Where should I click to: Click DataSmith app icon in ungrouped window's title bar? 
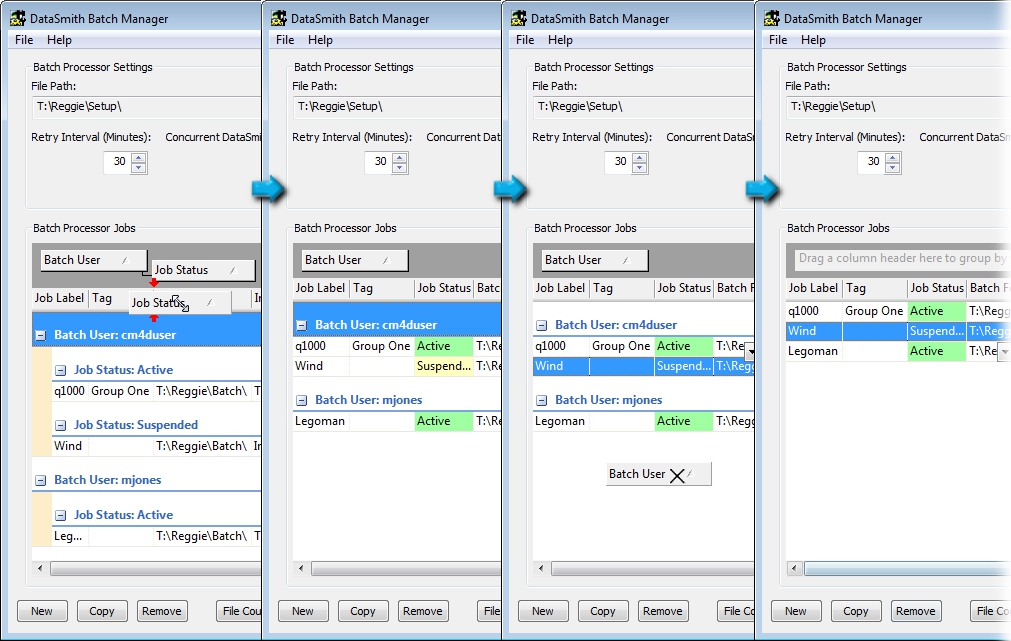tap(772, 18)
